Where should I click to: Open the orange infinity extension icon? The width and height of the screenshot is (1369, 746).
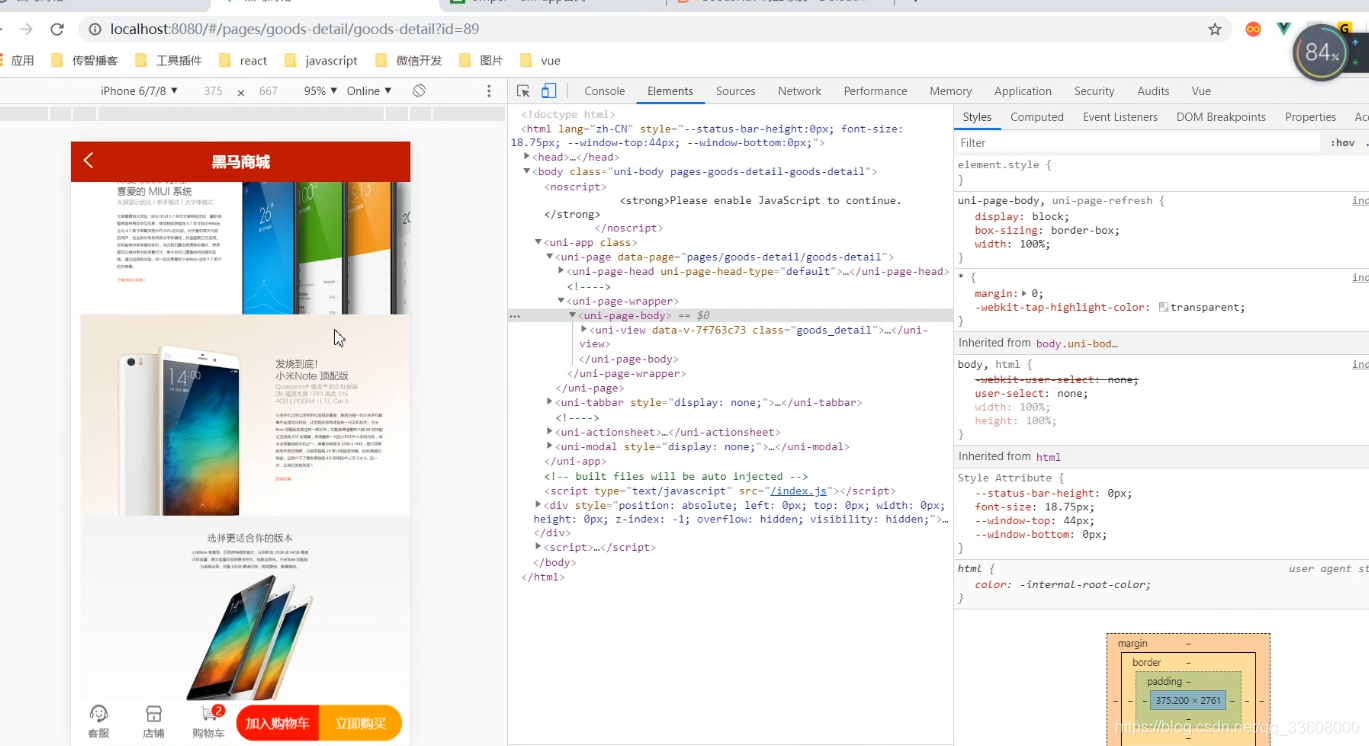(1253, 29)
